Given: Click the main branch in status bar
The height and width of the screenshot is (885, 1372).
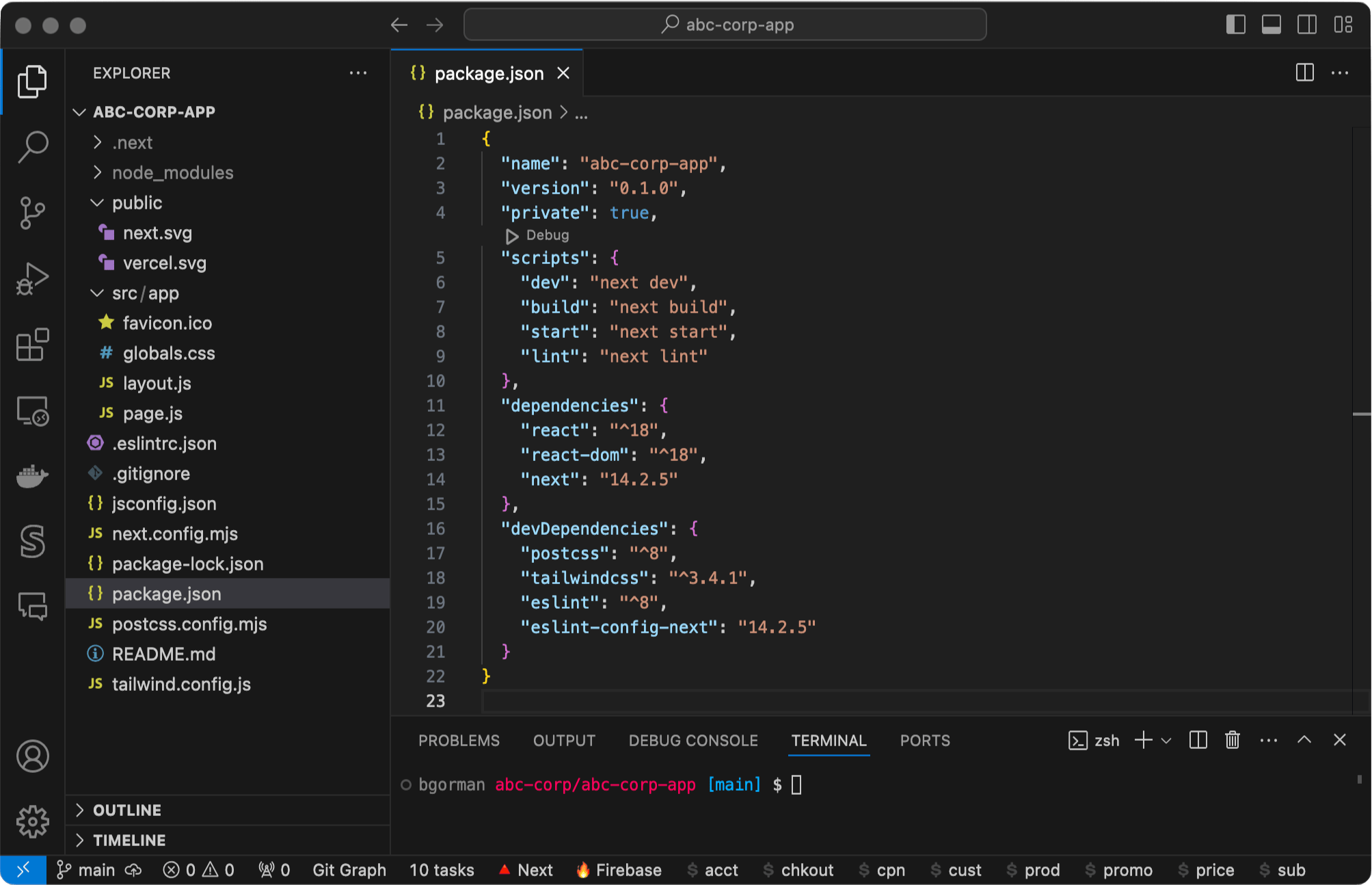Looking at the screenshot, I should point(86,870).
